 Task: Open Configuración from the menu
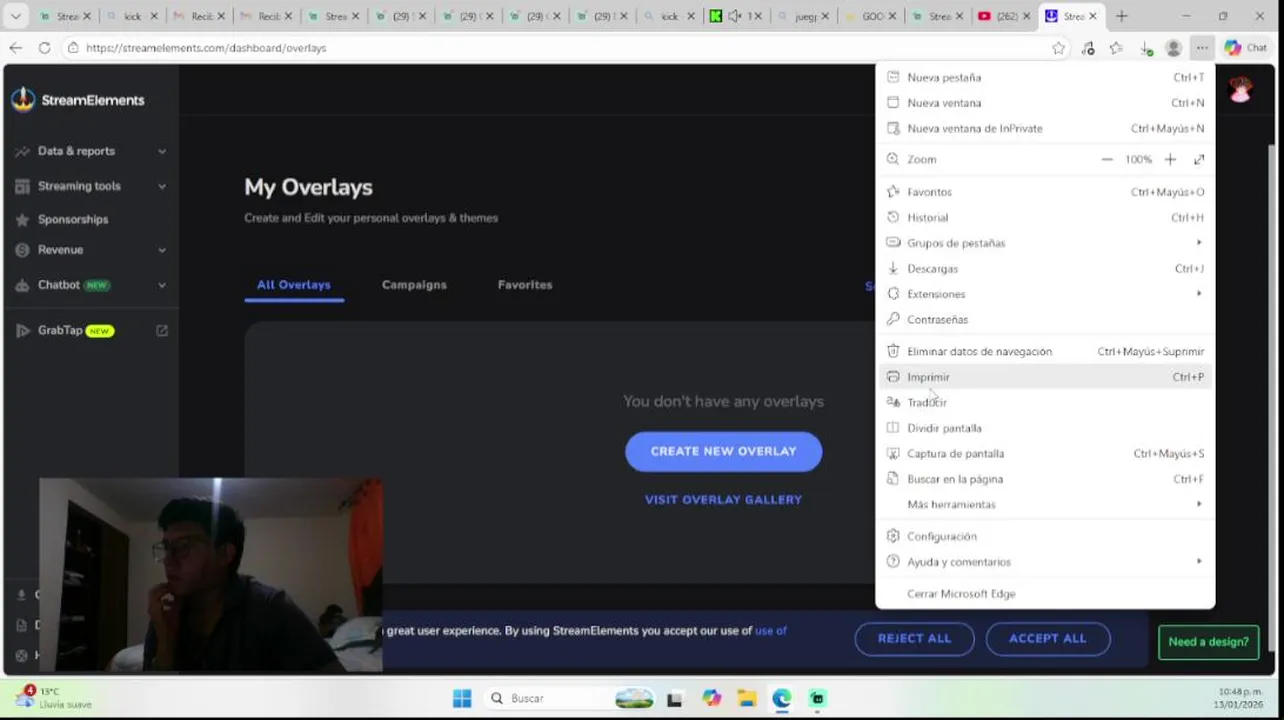coord(1045,536)
